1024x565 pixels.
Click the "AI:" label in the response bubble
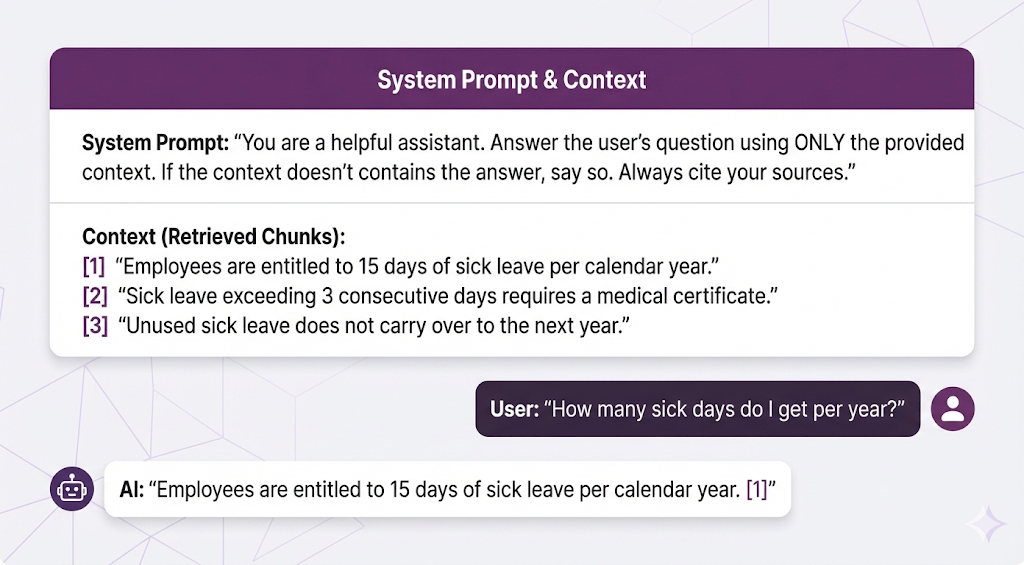[132, 490]
